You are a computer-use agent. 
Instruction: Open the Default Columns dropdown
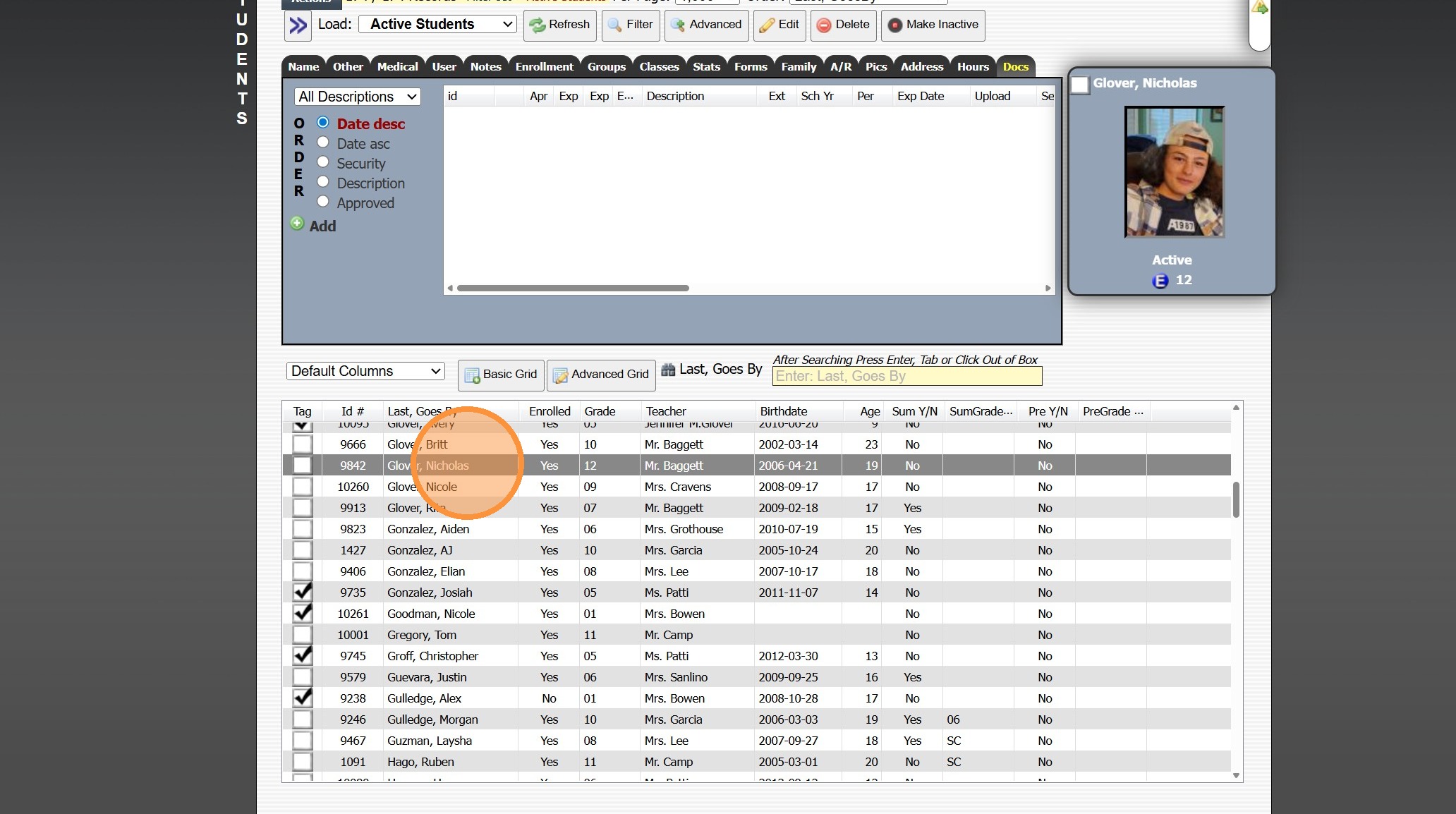[365, 371]
